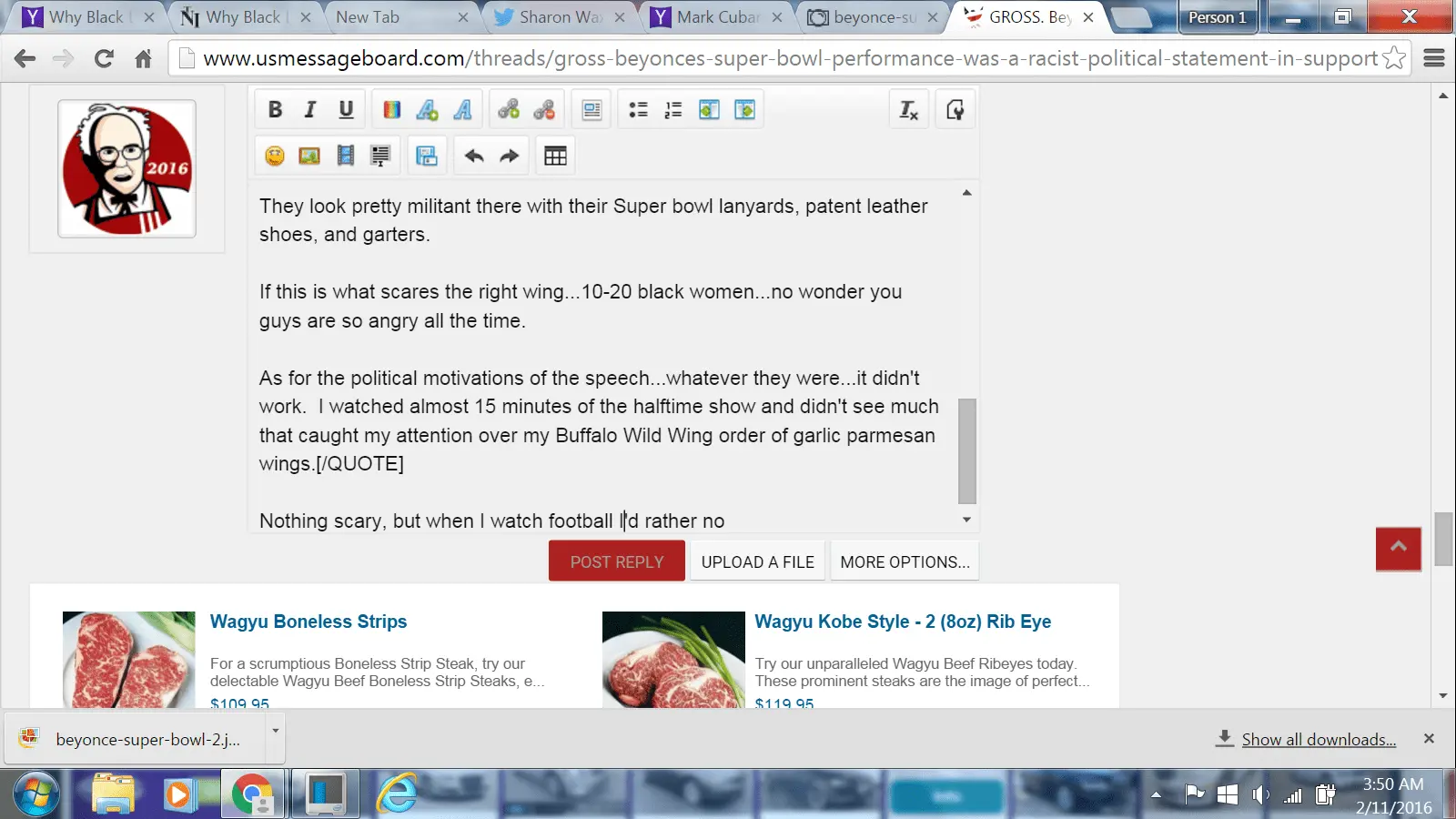The height and width of the screenshot is (819, 1456).
Task: Toggle italic text formatting
Action: [x=310, y=110]
